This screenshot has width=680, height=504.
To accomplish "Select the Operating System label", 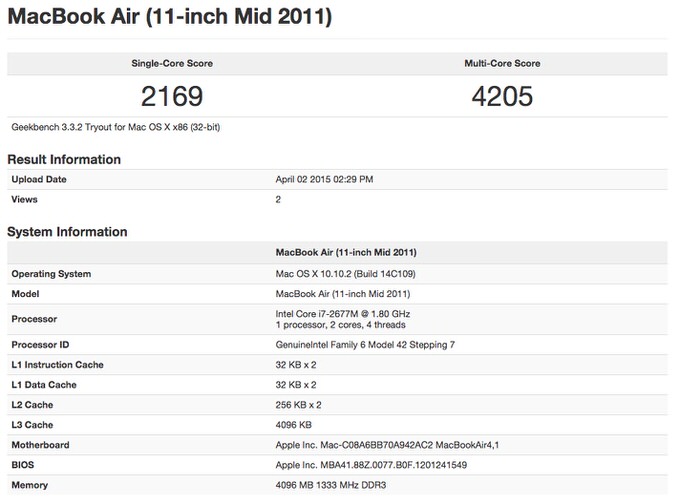I will click(51, 274).
